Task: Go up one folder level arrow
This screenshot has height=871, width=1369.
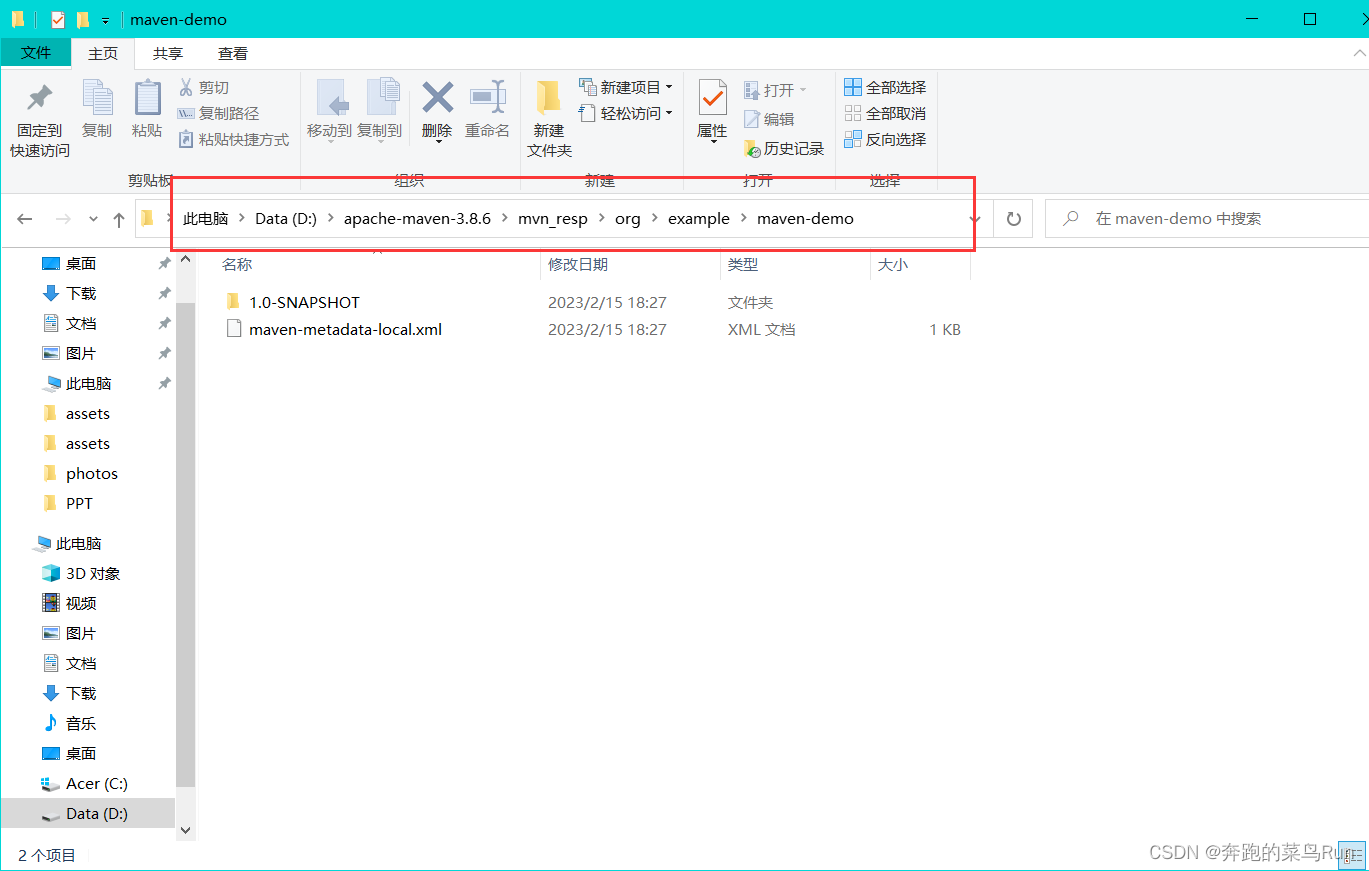Action: click(x=119, y=219)
